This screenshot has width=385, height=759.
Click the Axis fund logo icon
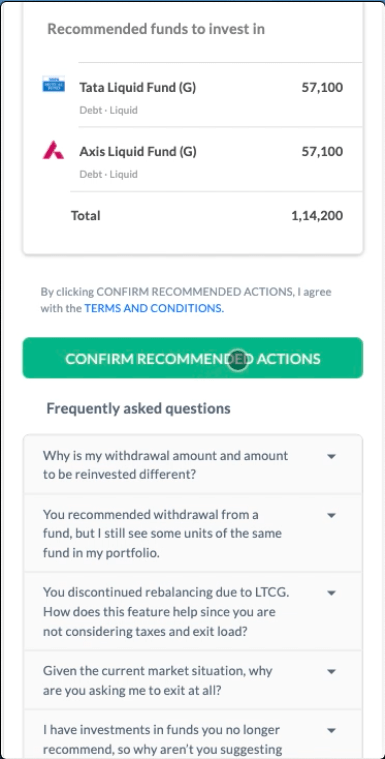tap(53, 150)
